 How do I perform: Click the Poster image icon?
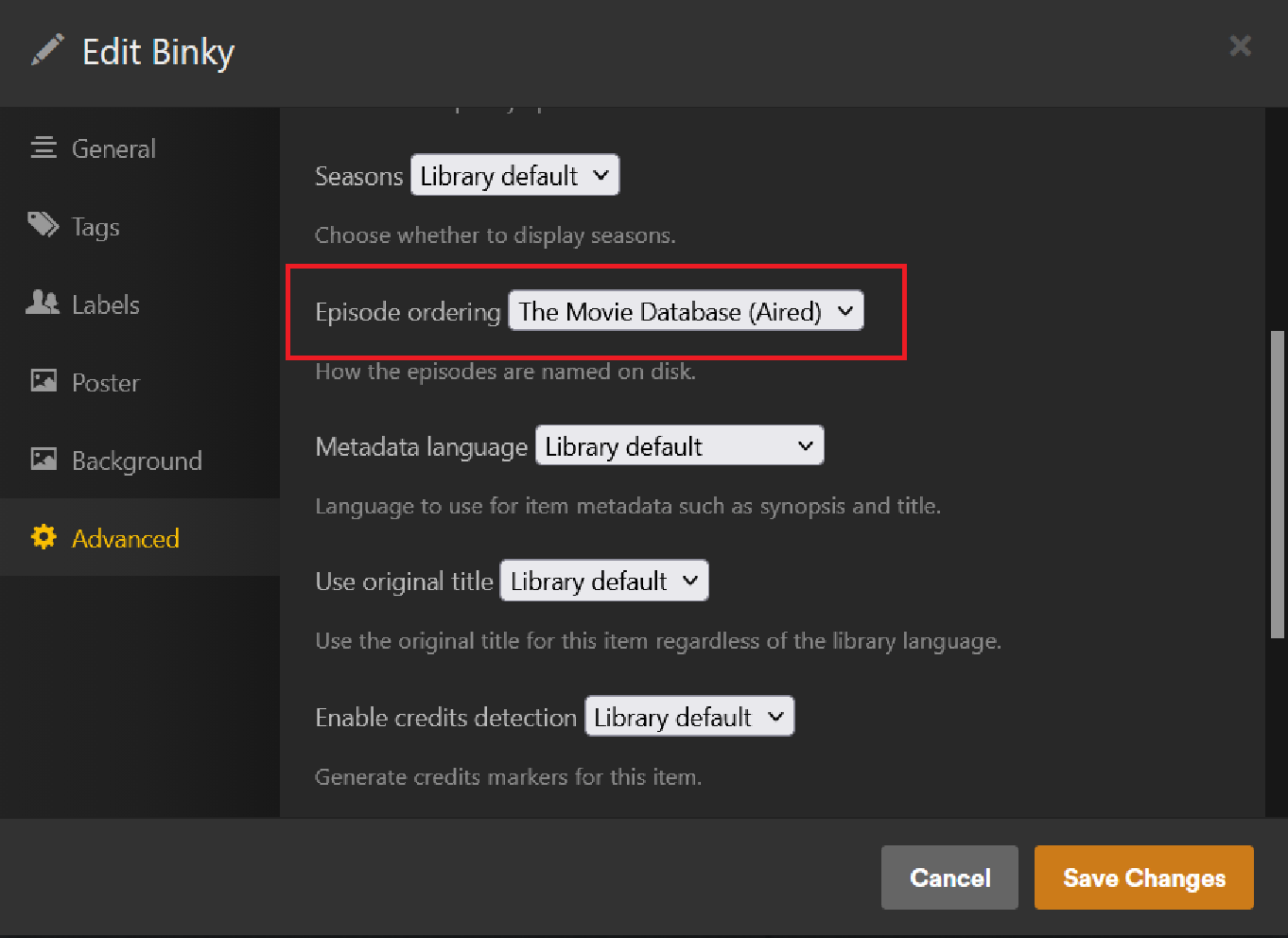[x=44, y=381]
